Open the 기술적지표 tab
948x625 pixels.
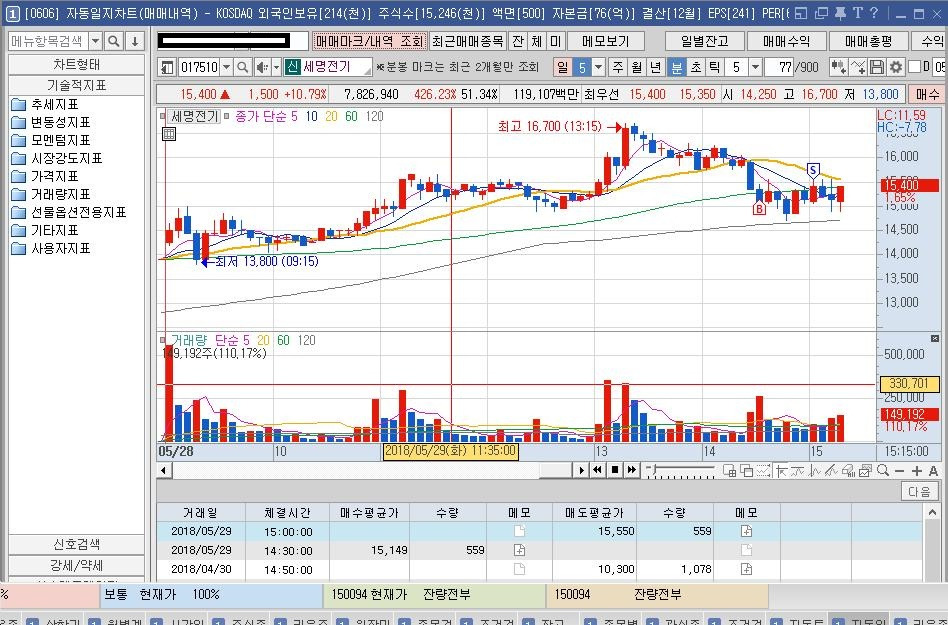click(x=76, y=85)
